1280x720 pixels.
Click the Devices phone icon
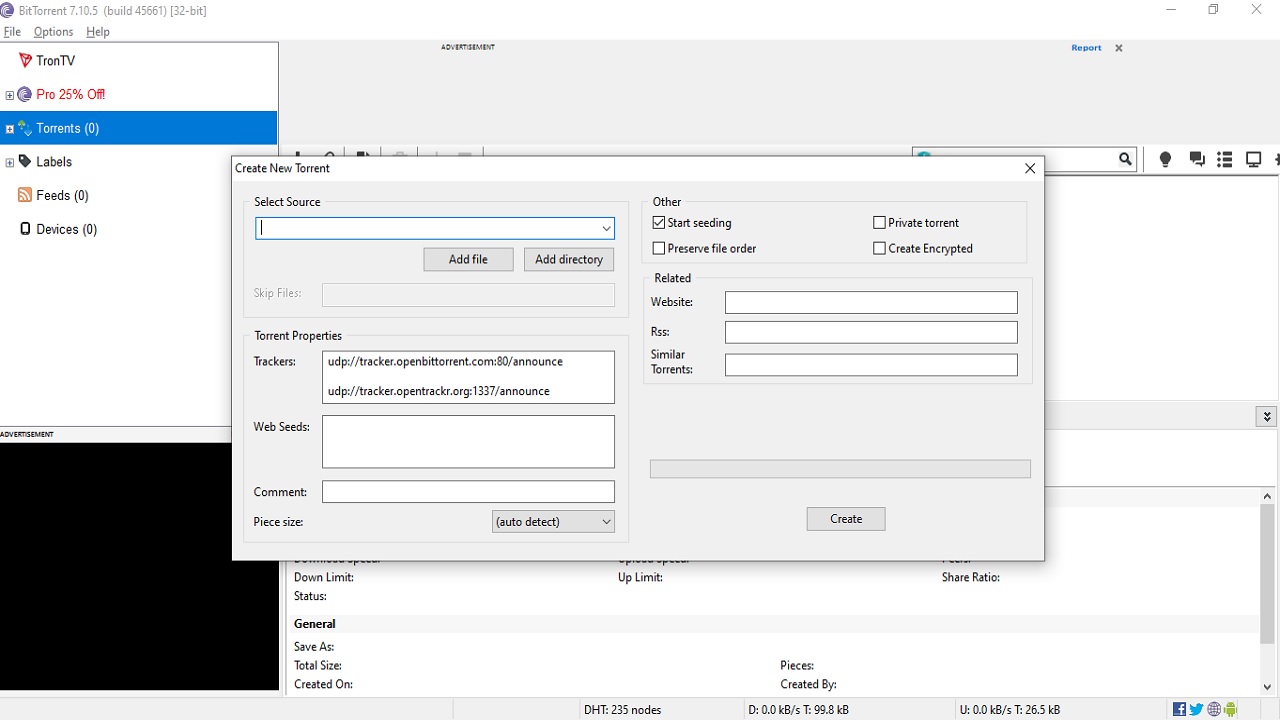25,229
